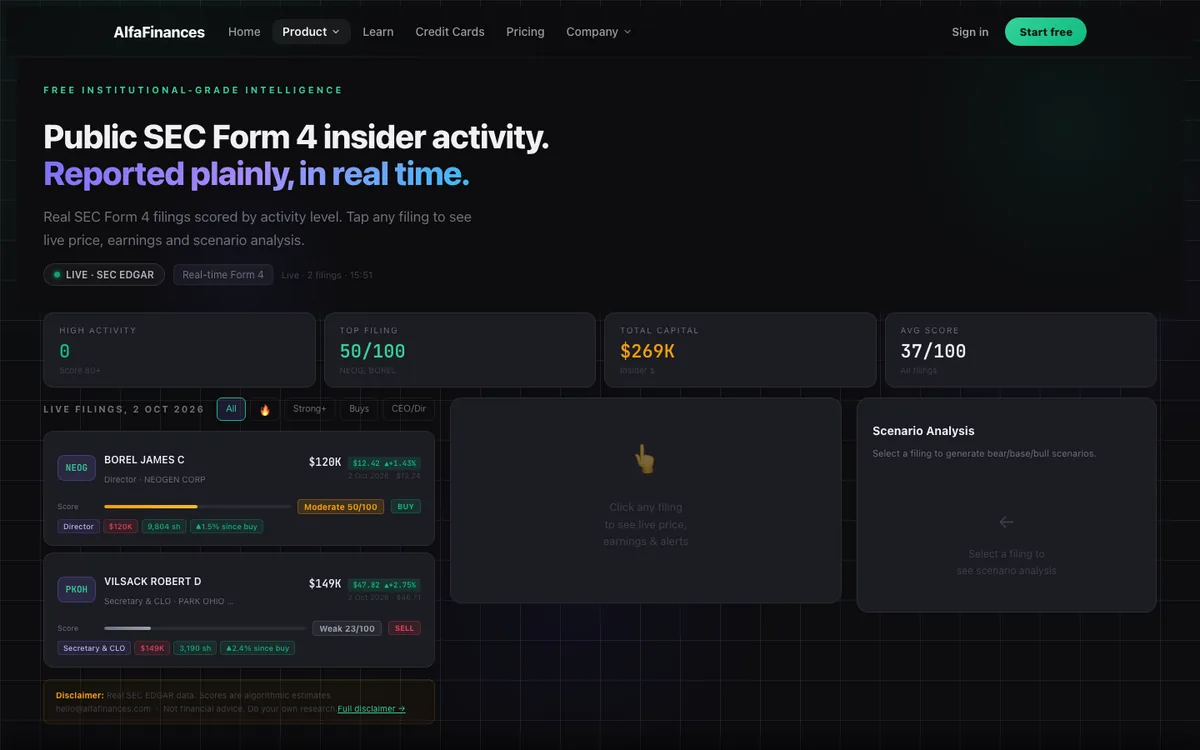Open the Full disclaimer link
Viewport: 1200px width, 750px height.
click(x=371, y=709)
